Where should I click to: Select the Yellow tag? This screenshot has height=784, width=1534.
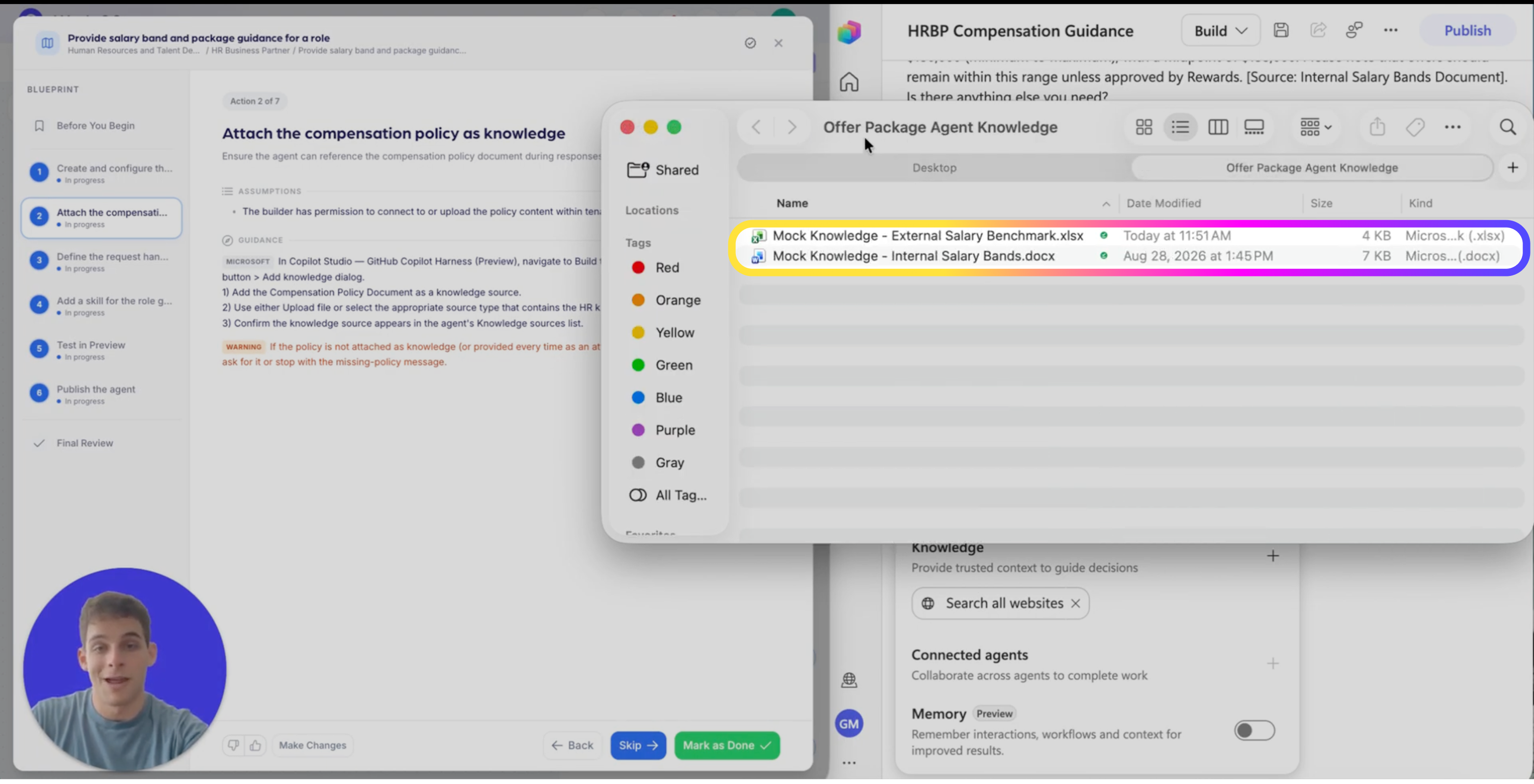(663, 332)
